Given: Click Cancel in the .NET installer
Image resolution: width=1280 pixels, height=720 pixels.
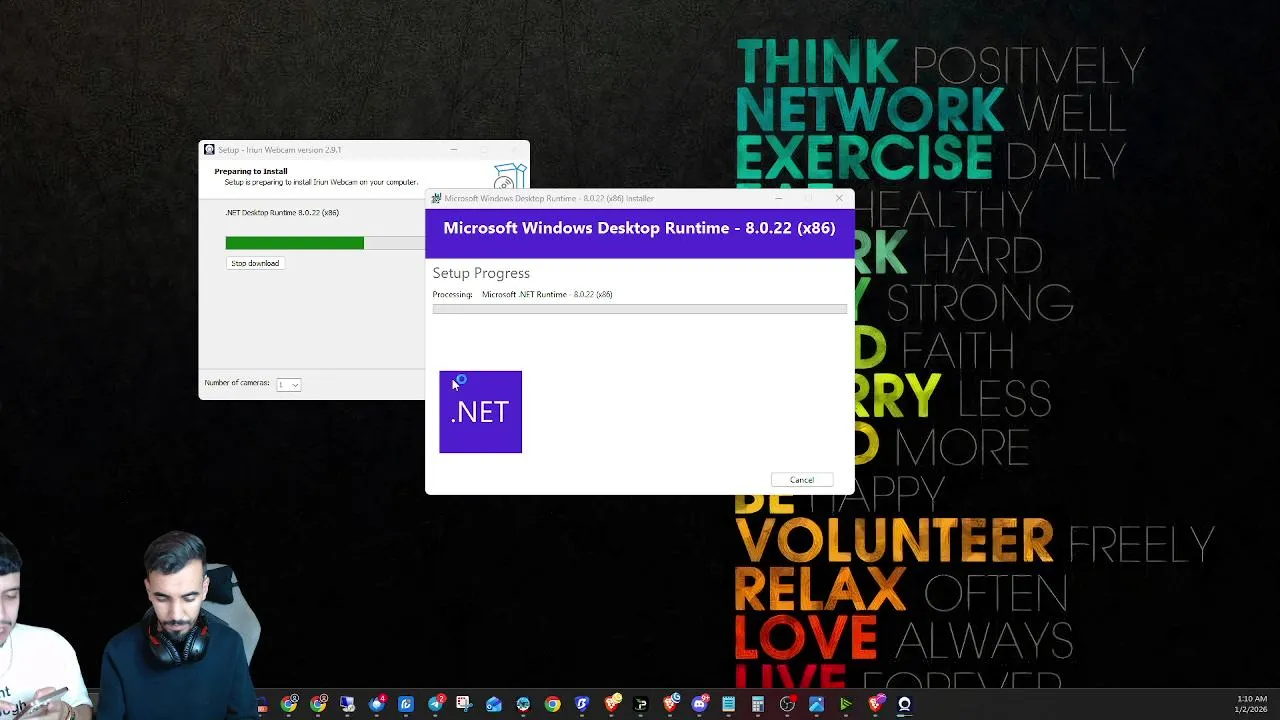Looking at the screenshot, I should [802, 480].
